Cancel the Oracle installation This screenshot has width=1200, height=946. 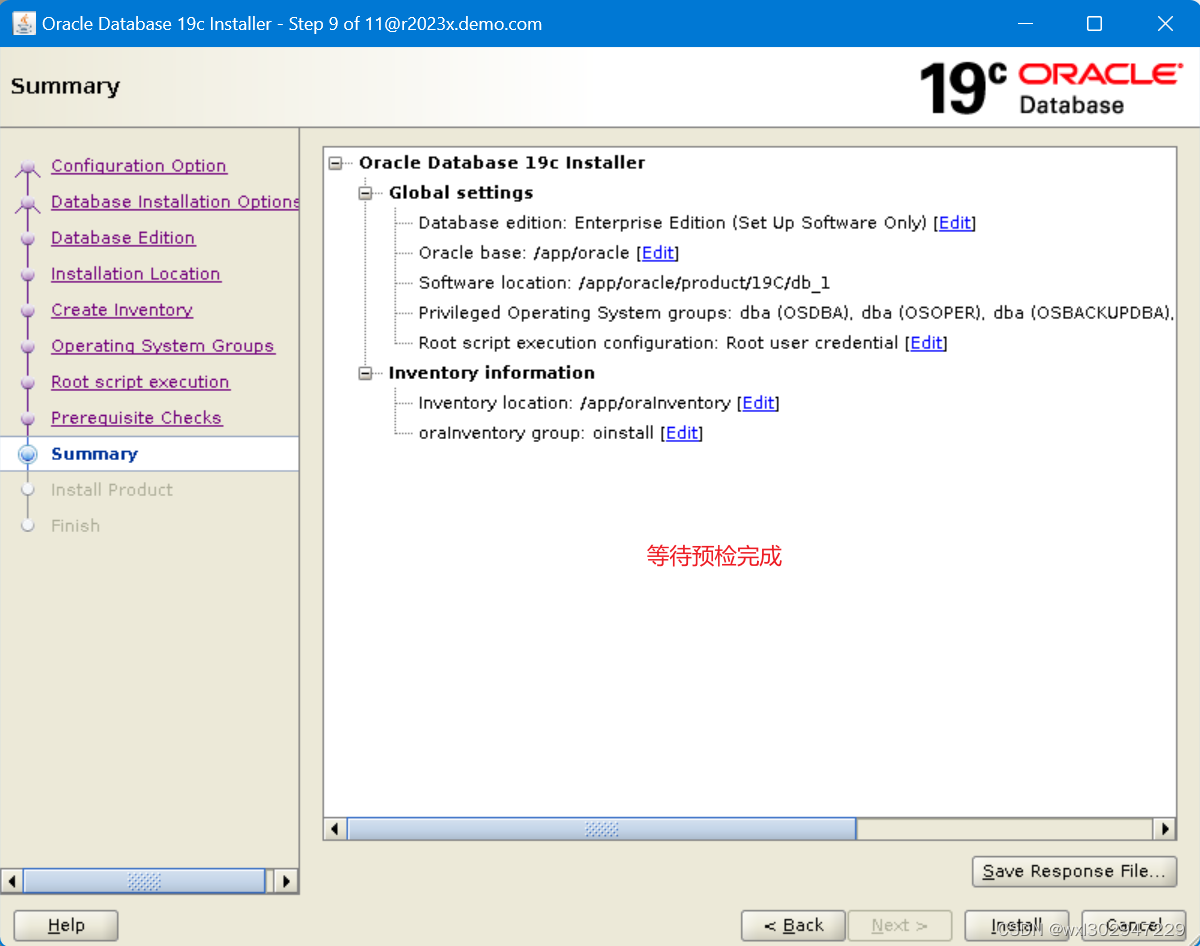coord(1134,925)
